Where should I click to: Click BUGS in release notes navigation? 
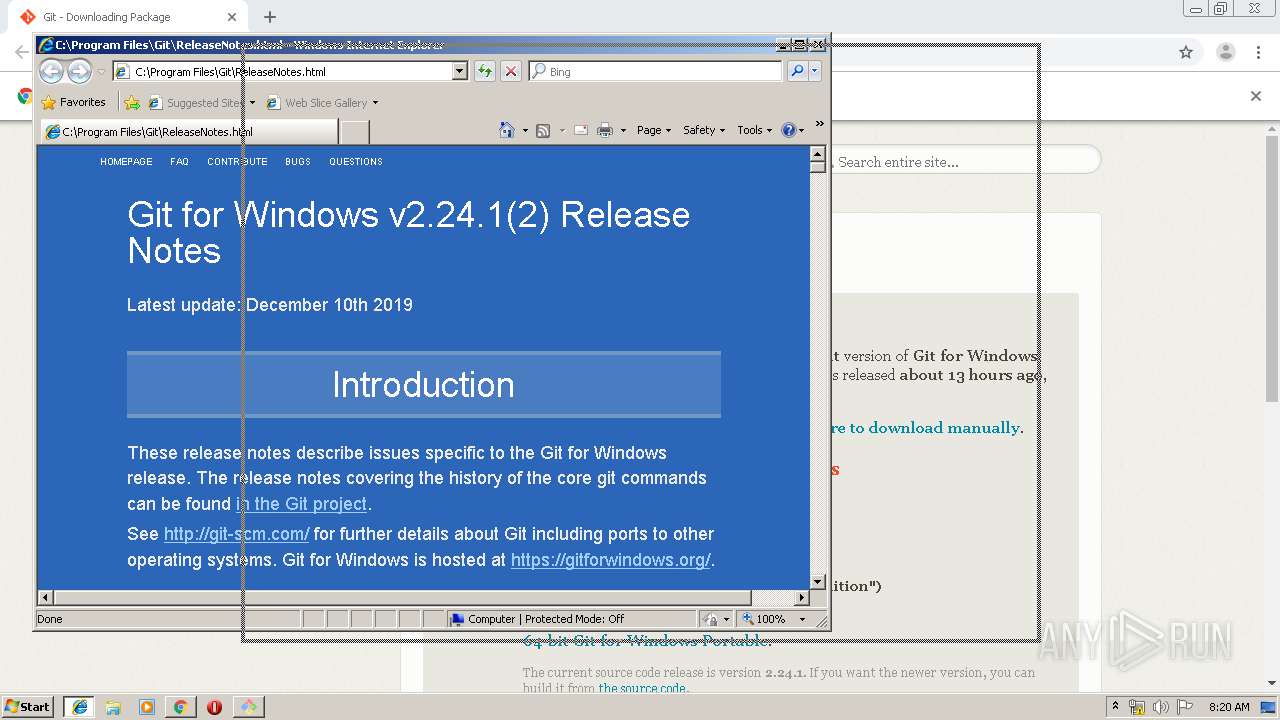click(298, 161)
